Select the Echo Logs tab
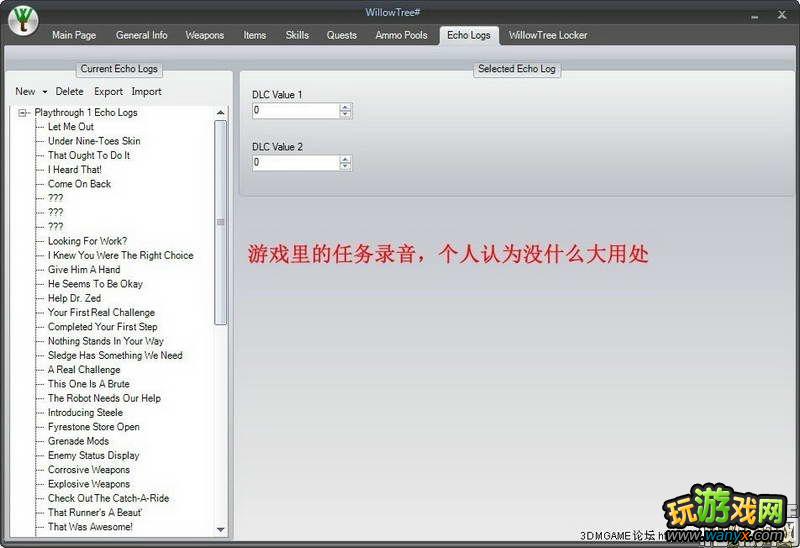The image size is (800, 548). [468, 35]
